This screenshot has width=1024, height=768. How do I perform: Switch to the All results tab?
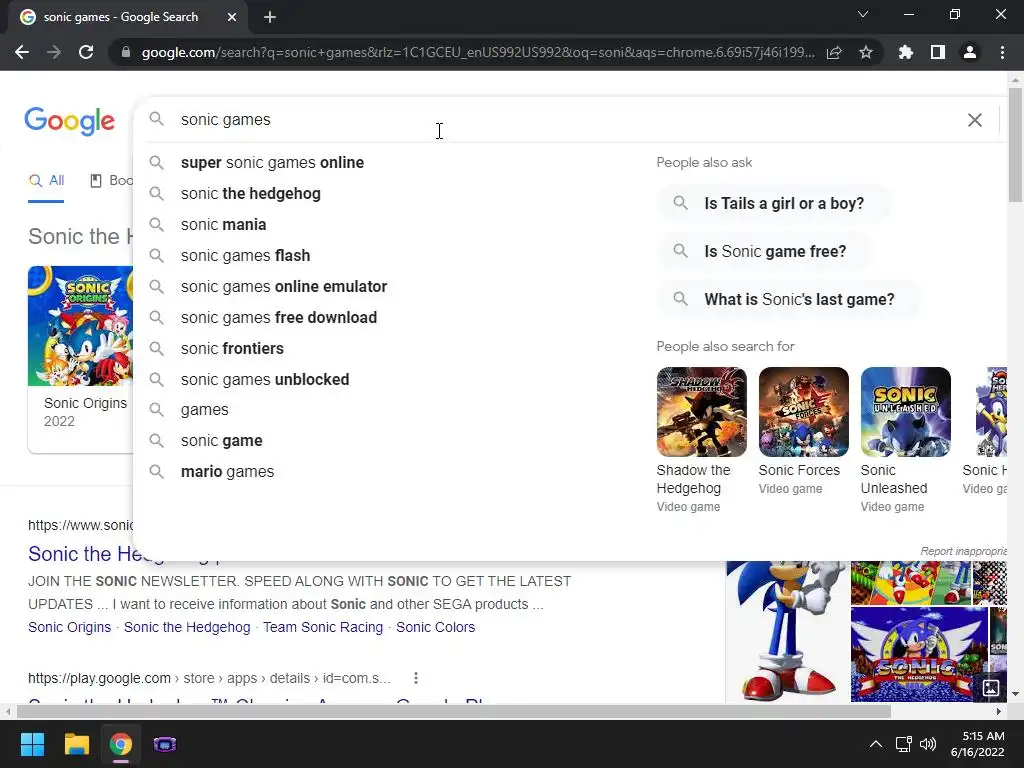[46, 181]
